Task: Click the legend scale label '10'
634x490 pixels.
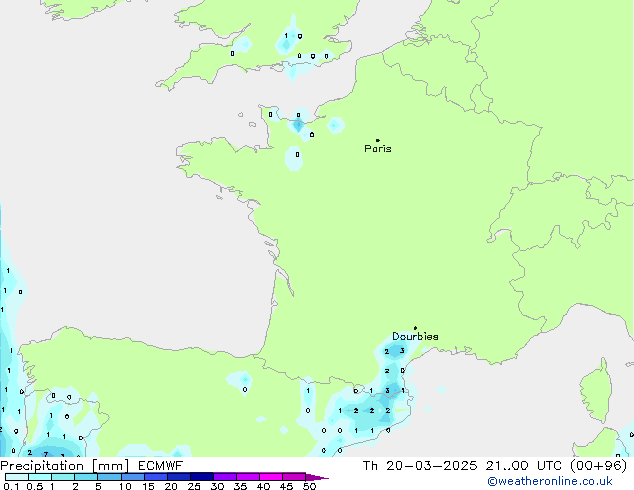Action: pyautogui.click(x=125, y=486)
